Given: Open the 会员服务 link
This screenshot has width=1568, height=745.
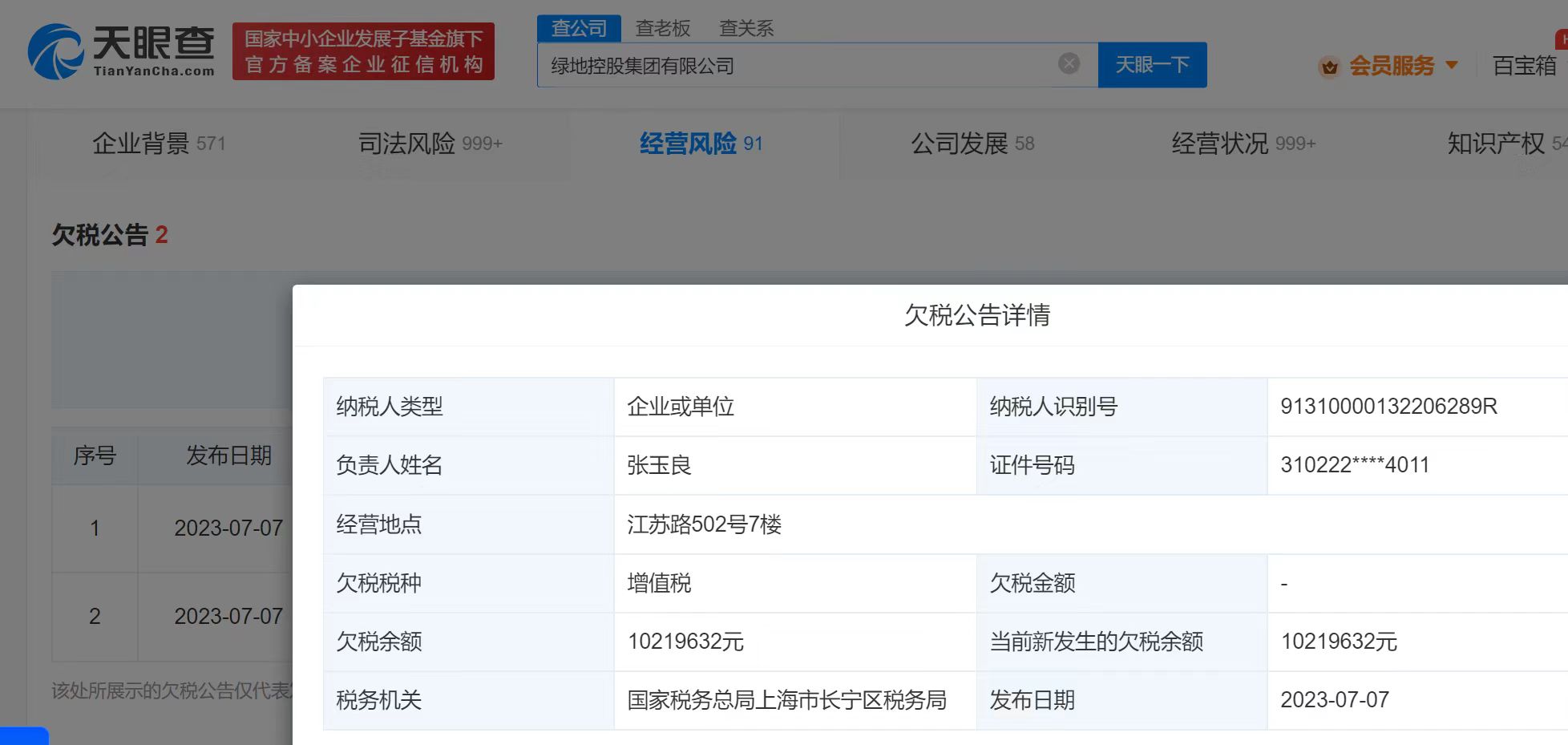Looking at the screenshot, I should coord(1392,66).
